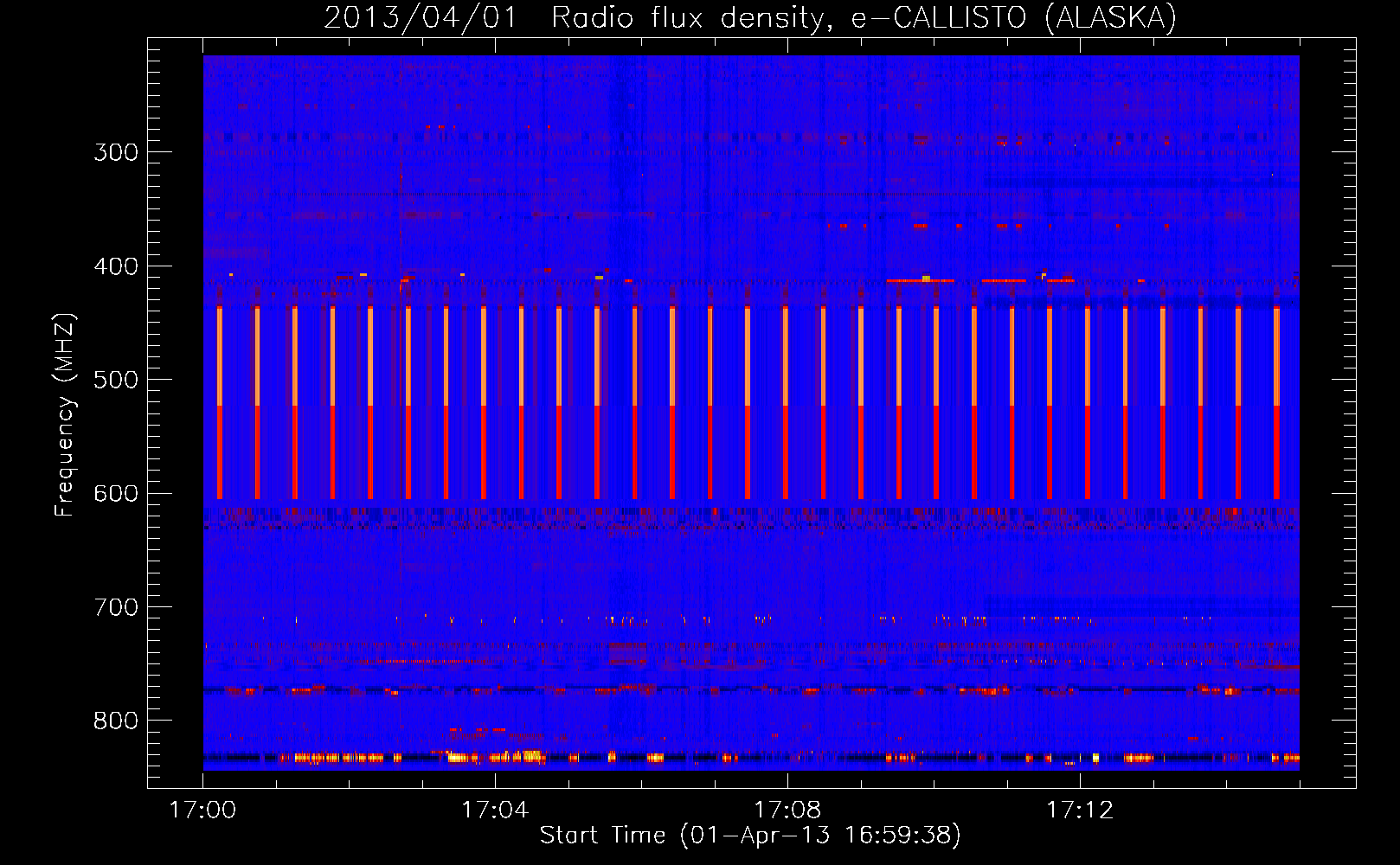Image resolution: width=1400 pixels, height=865 pixels.
Task: Click the 17:12 time tick label
Action: 1080,810
